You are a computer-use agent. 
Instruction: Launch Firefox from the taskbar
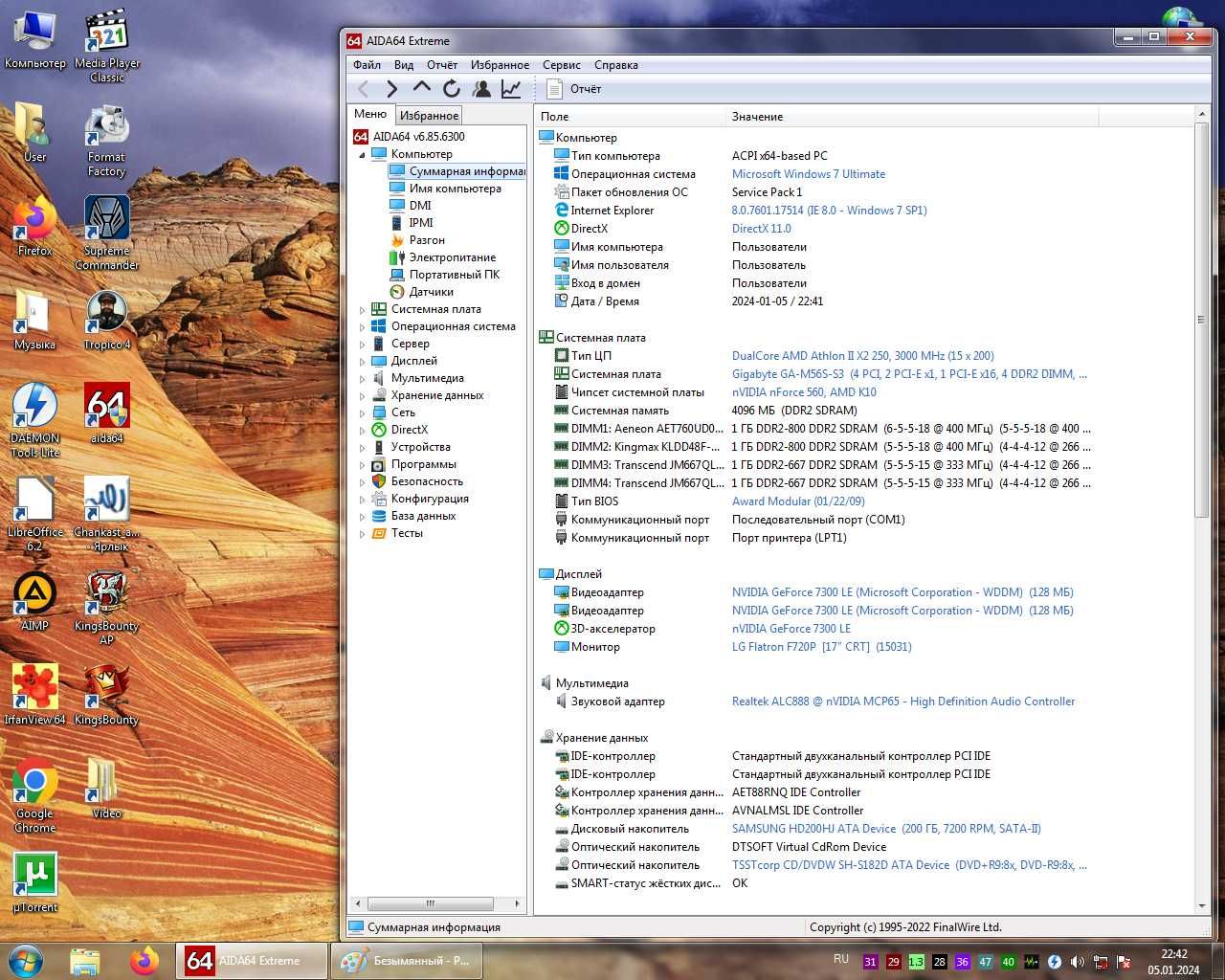(x=144, y=961)
